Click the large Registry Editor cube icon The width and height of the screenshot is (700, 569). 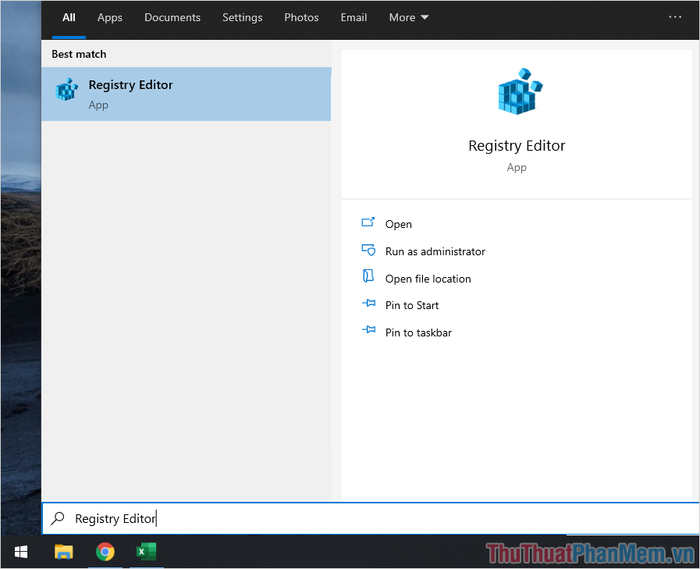point(519,91)
